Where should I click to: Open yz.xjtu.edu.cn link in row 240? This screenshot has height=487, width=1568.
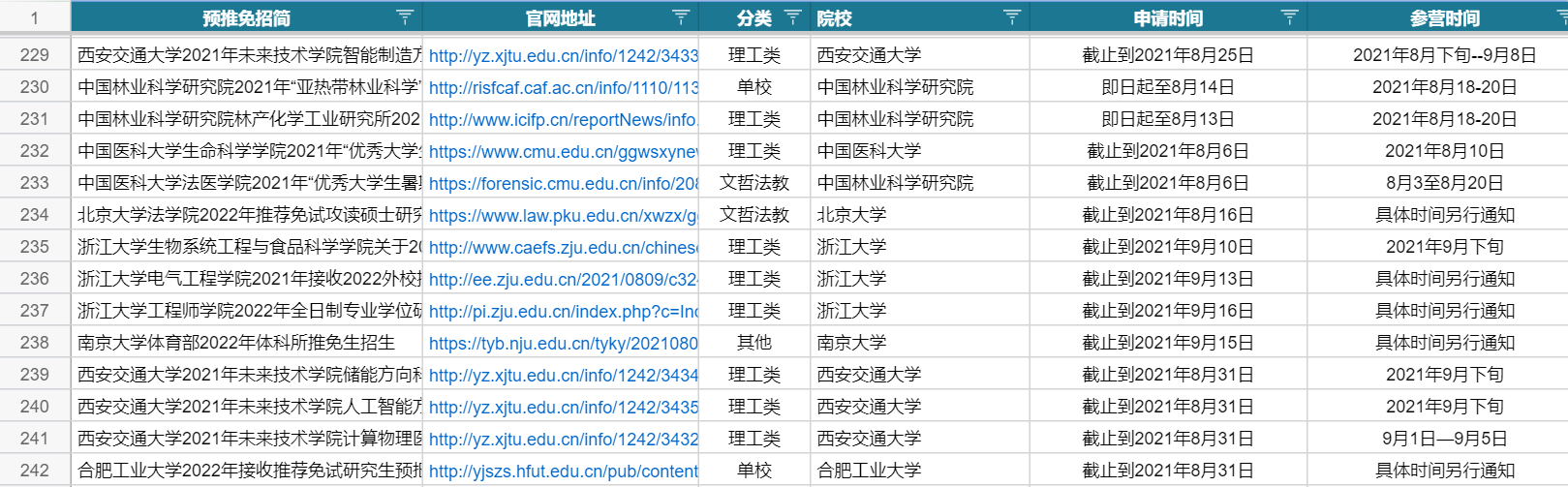click(564, 408)
